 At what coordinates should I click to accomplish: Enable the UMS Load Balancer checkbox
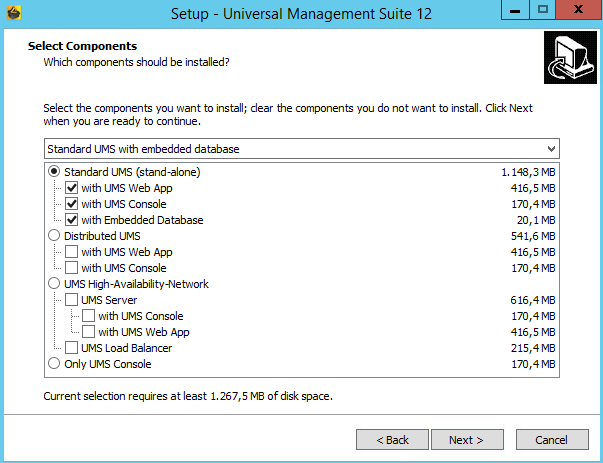[x=72, y=348]
